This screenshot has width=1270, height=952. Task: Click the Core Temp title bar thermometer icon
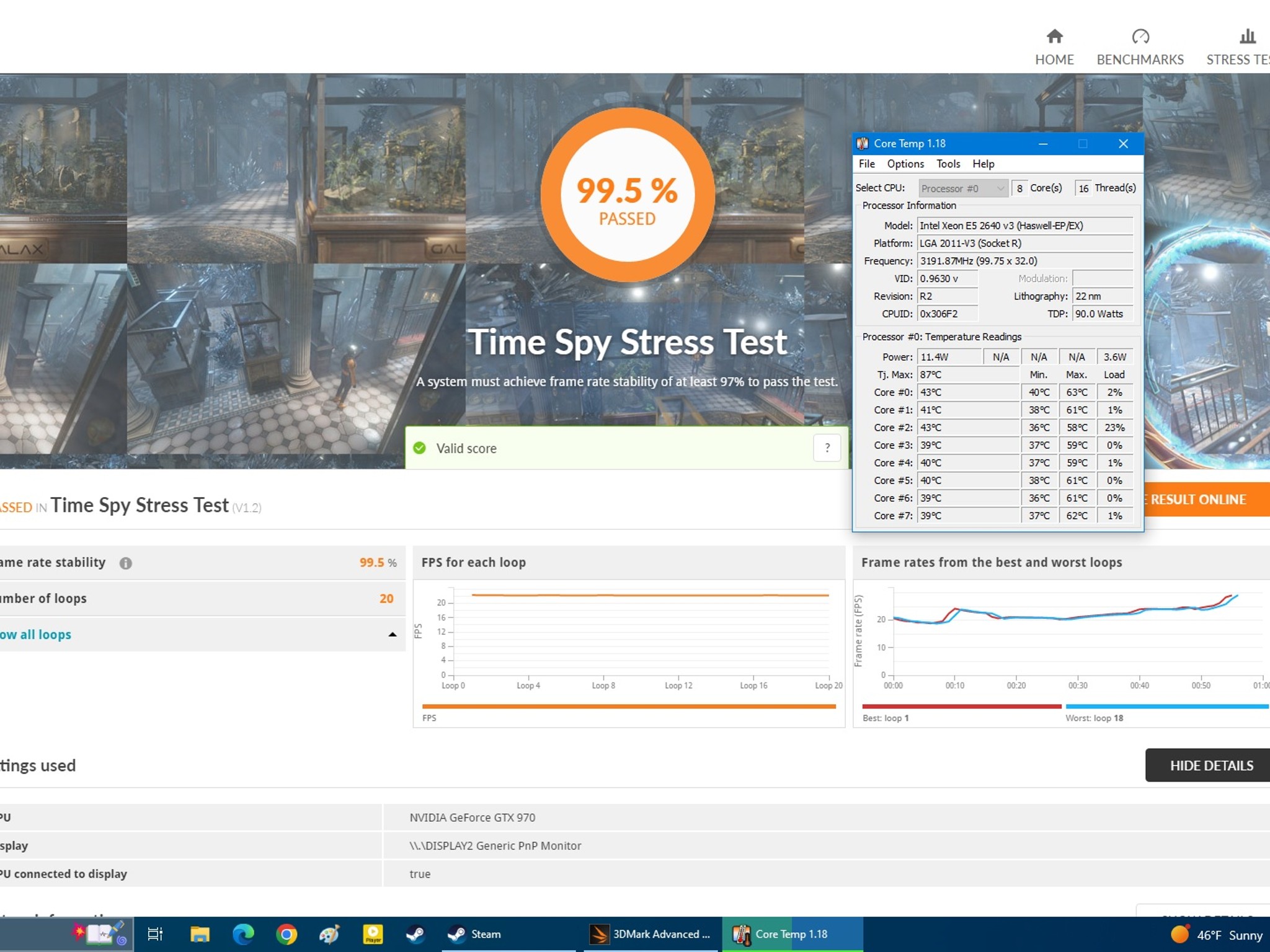click(863, 144)
